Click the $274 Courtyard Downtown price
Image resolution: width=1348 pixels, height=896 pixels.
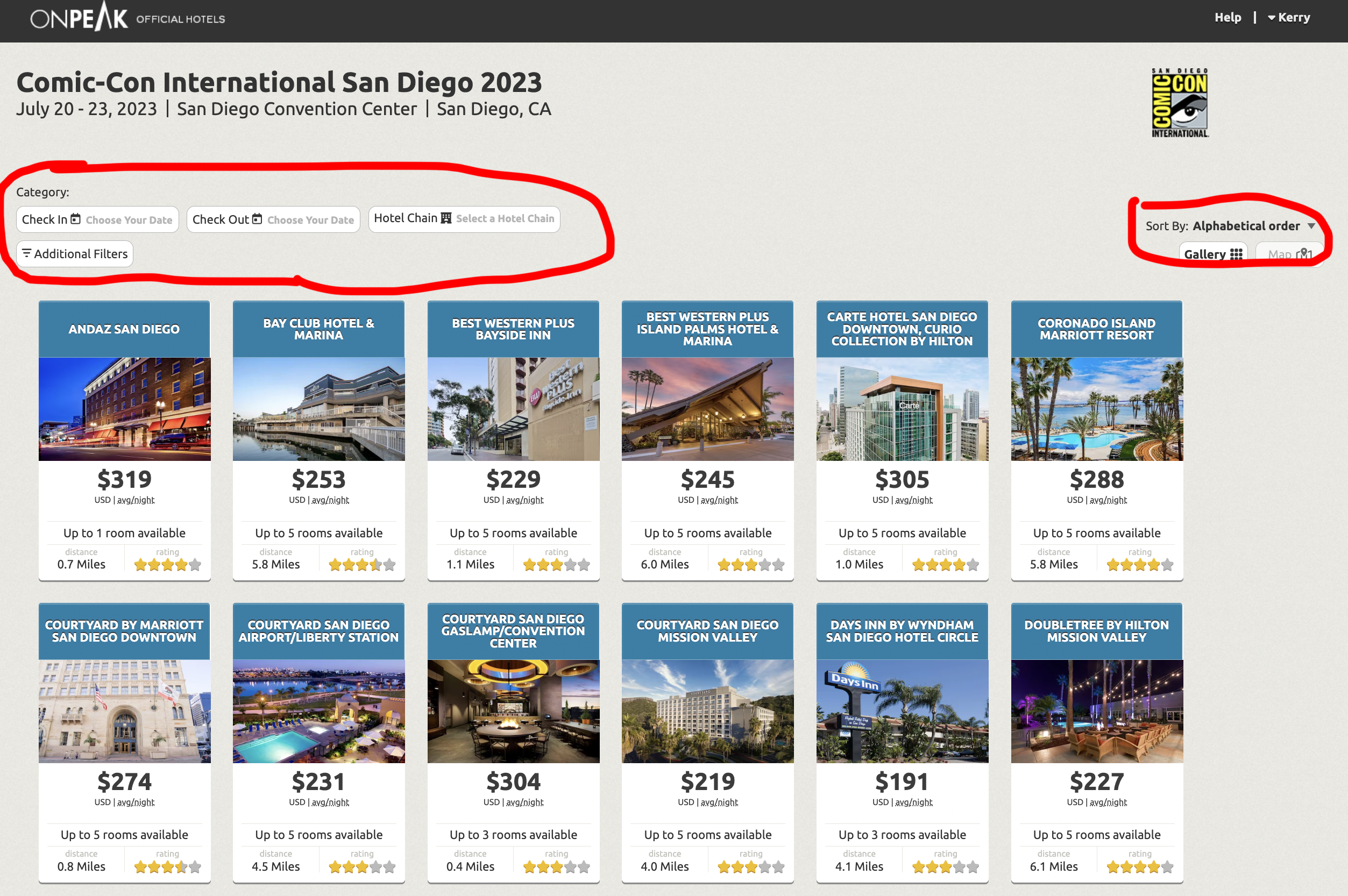(x=125, y=782)
